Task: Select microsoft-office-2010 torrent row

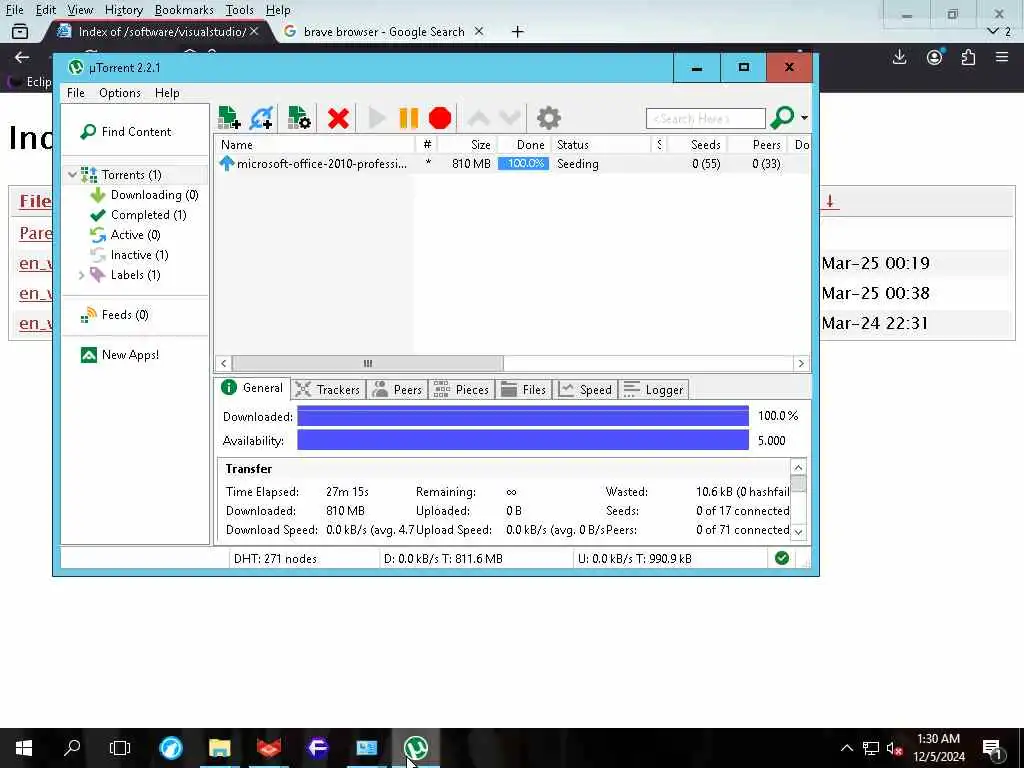Action: point(512,164)
